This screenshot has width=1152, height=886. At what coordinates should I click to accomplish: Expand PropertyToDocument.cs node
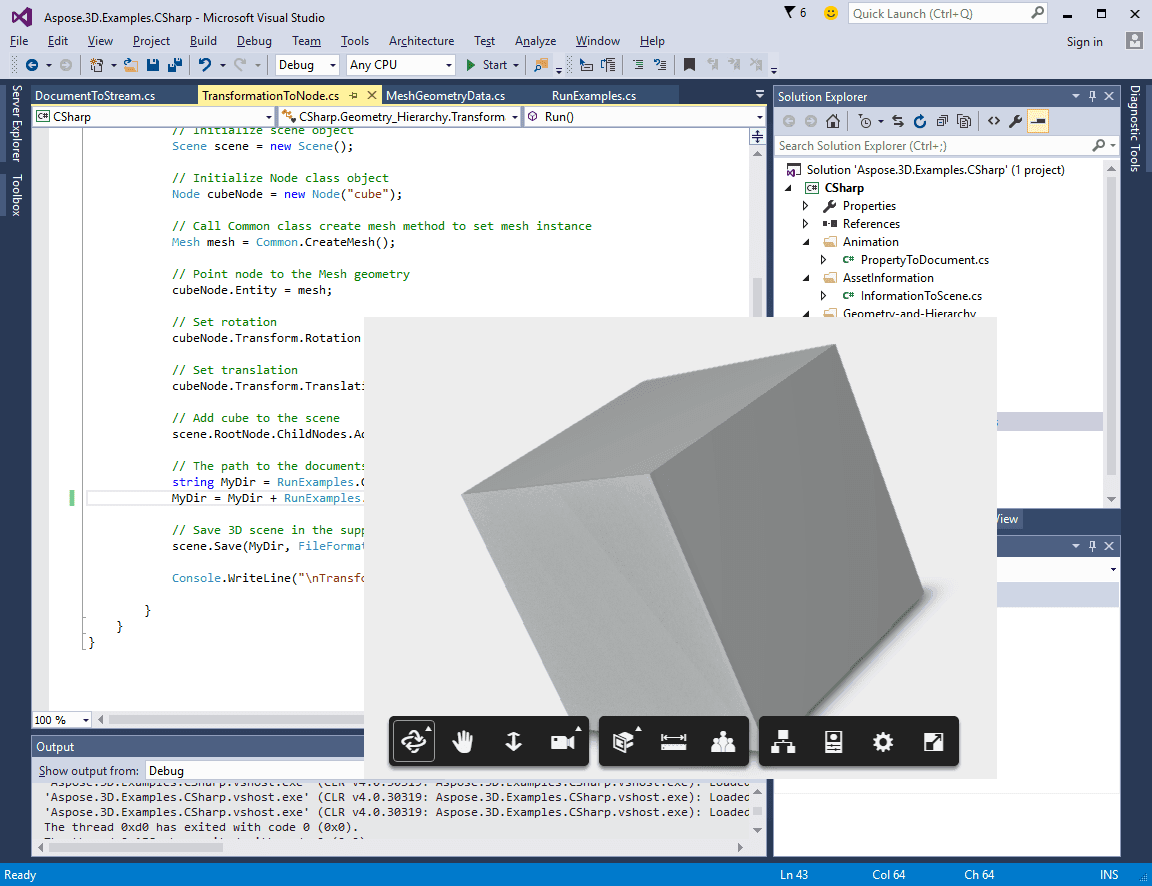(x=823, y=260)
